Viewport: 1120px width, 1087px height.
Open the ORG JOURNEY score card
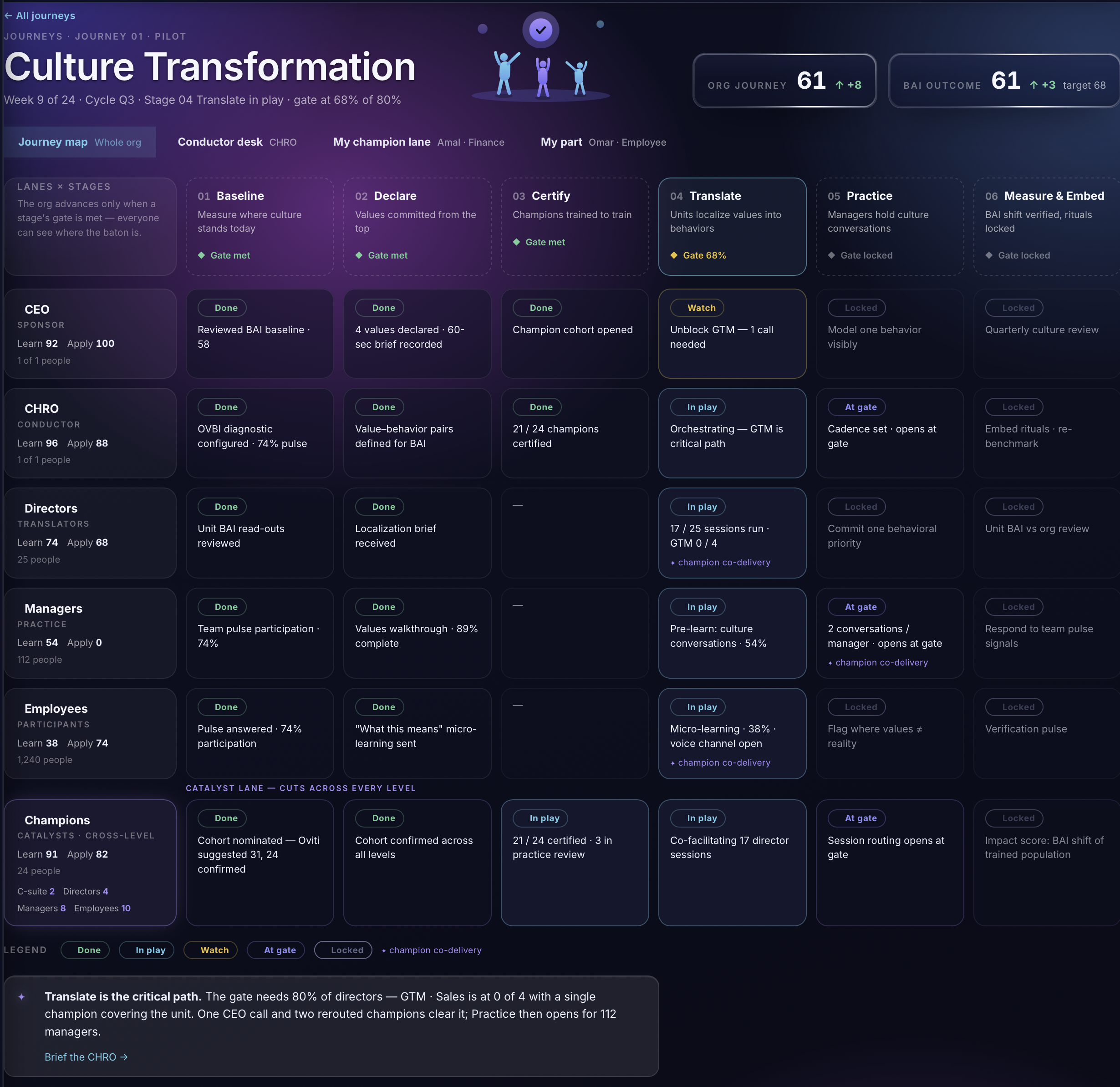coord(784,81)
